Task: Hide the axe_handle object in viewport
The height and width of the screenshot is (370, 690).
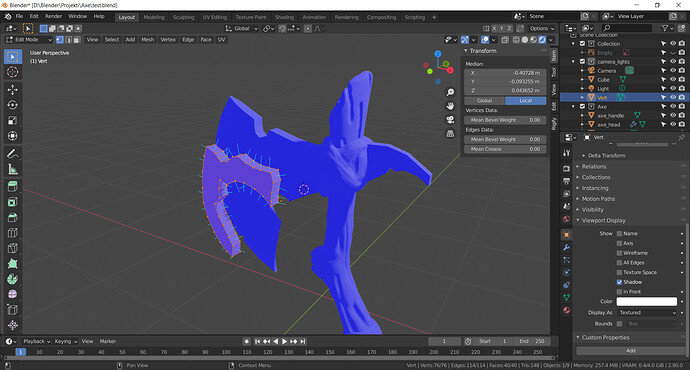Action: coord(672,115)
